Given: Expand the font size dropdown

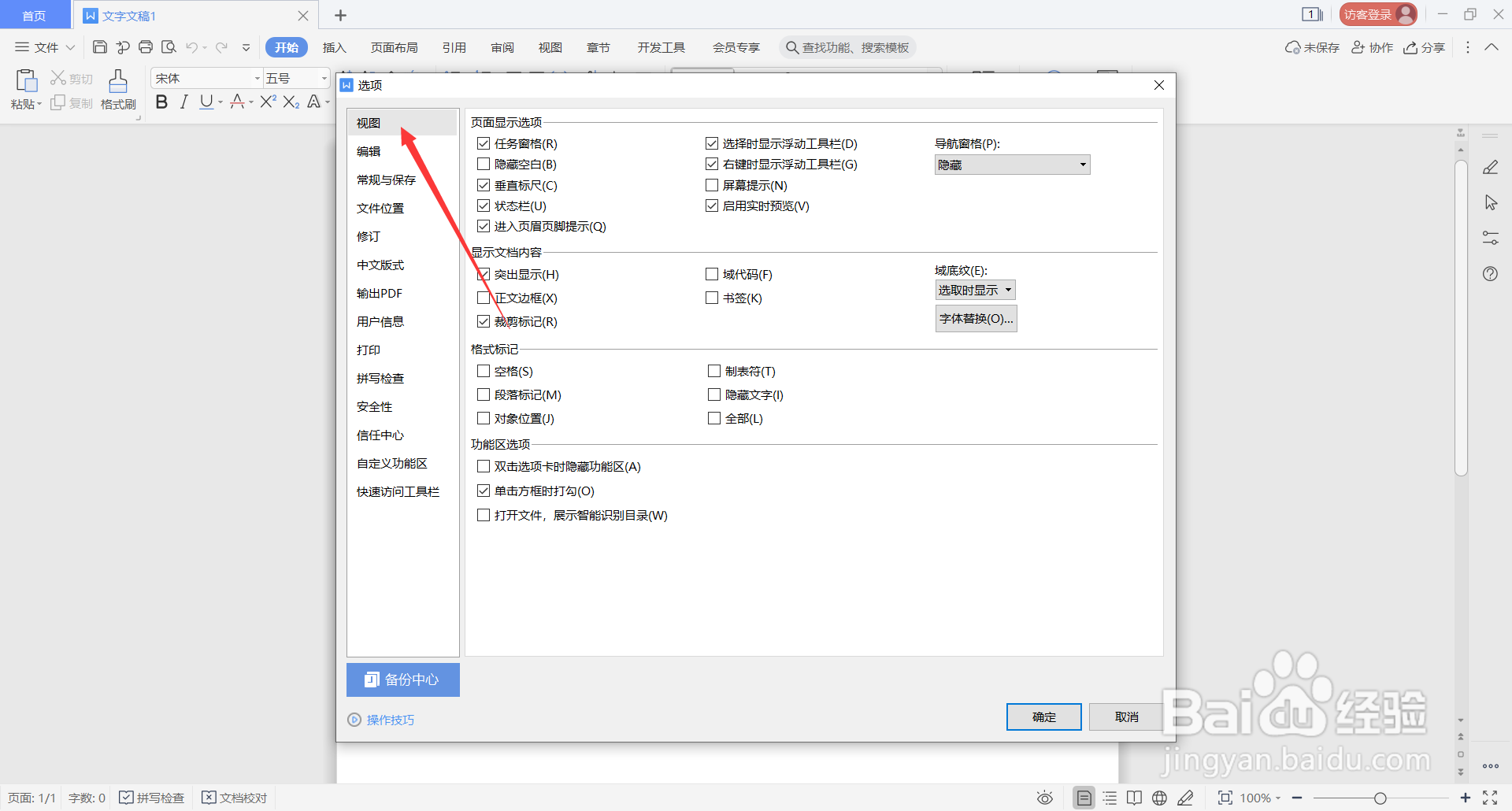Looking at the screenshot, I should point(322,77).
